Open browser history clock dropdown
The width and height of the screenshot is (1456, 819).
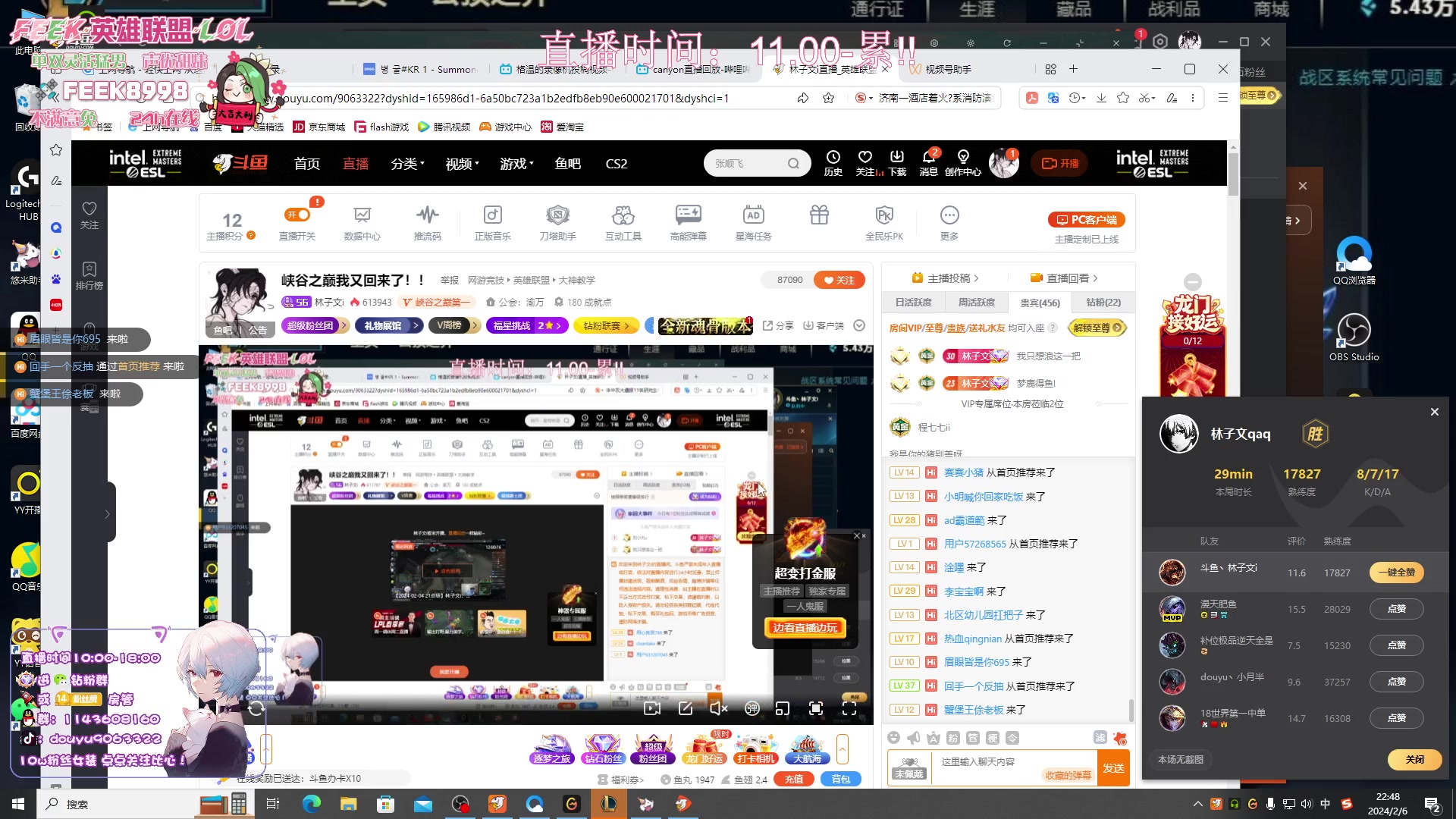point(1077,98)
